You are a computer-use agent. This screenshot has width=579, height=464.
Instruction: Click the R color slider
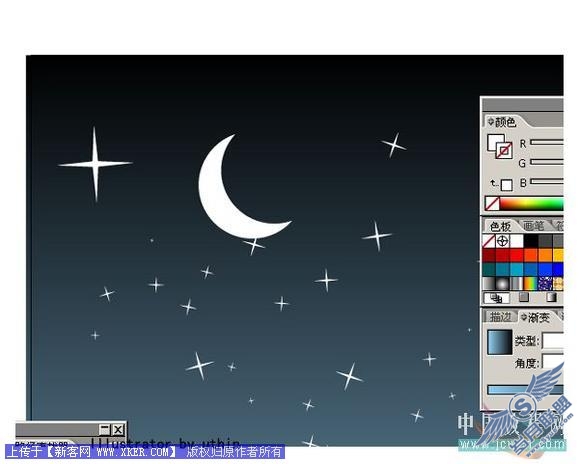(547, 142)
